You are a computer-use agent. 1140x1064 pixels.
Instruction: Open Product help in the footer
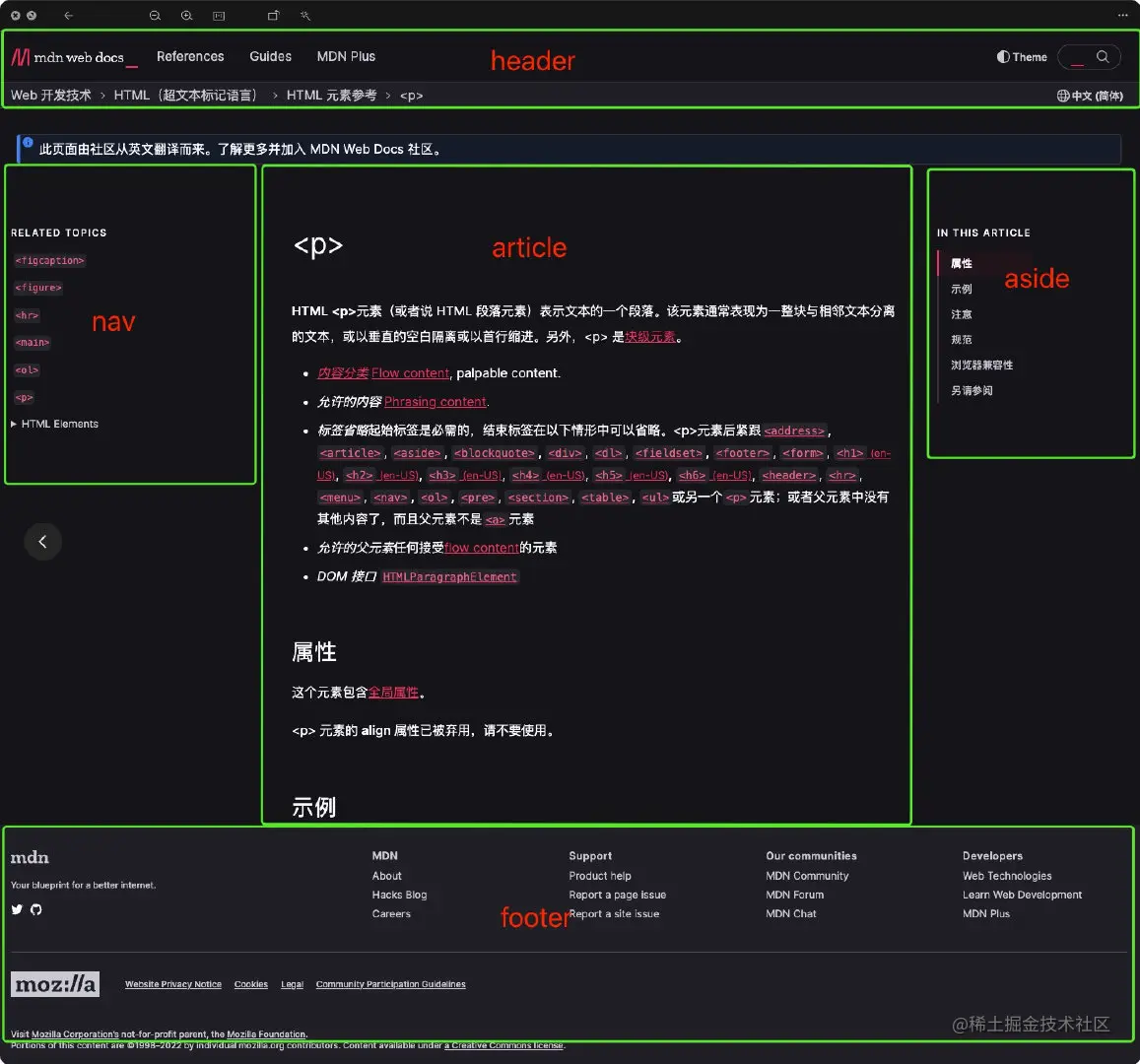point(600,876)
